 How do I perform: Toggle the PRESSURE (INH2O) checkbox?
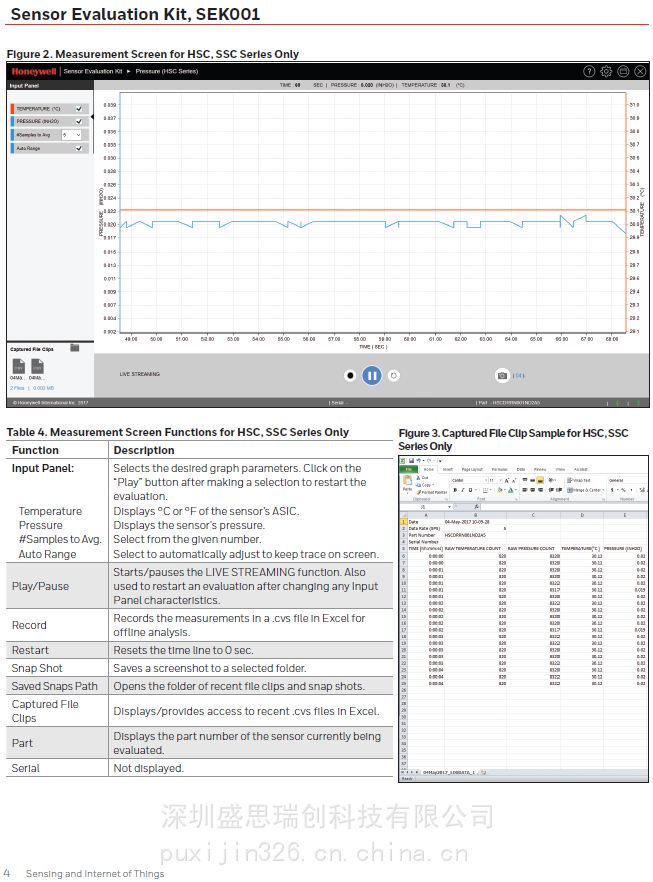point(79,122)
